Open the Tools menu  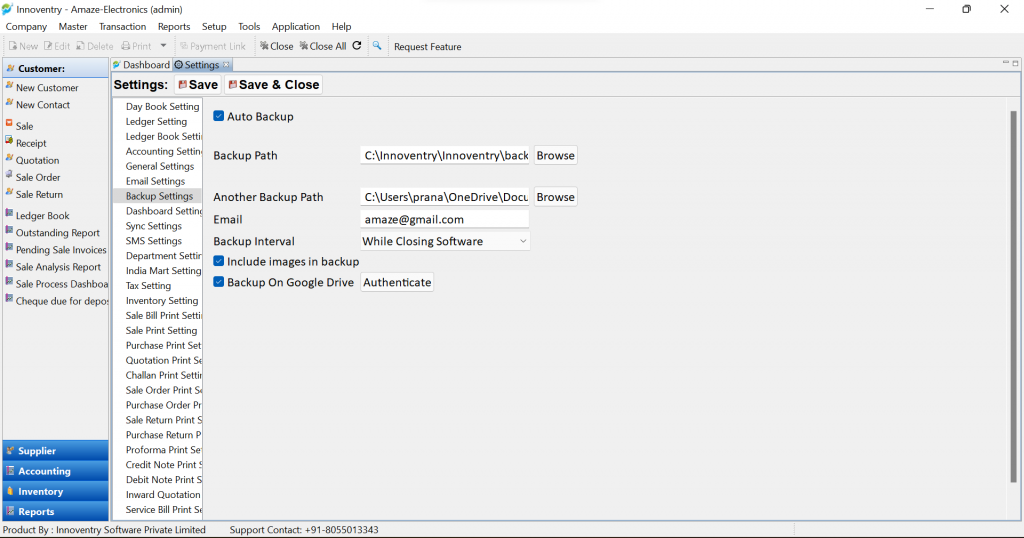coord(249,27)
